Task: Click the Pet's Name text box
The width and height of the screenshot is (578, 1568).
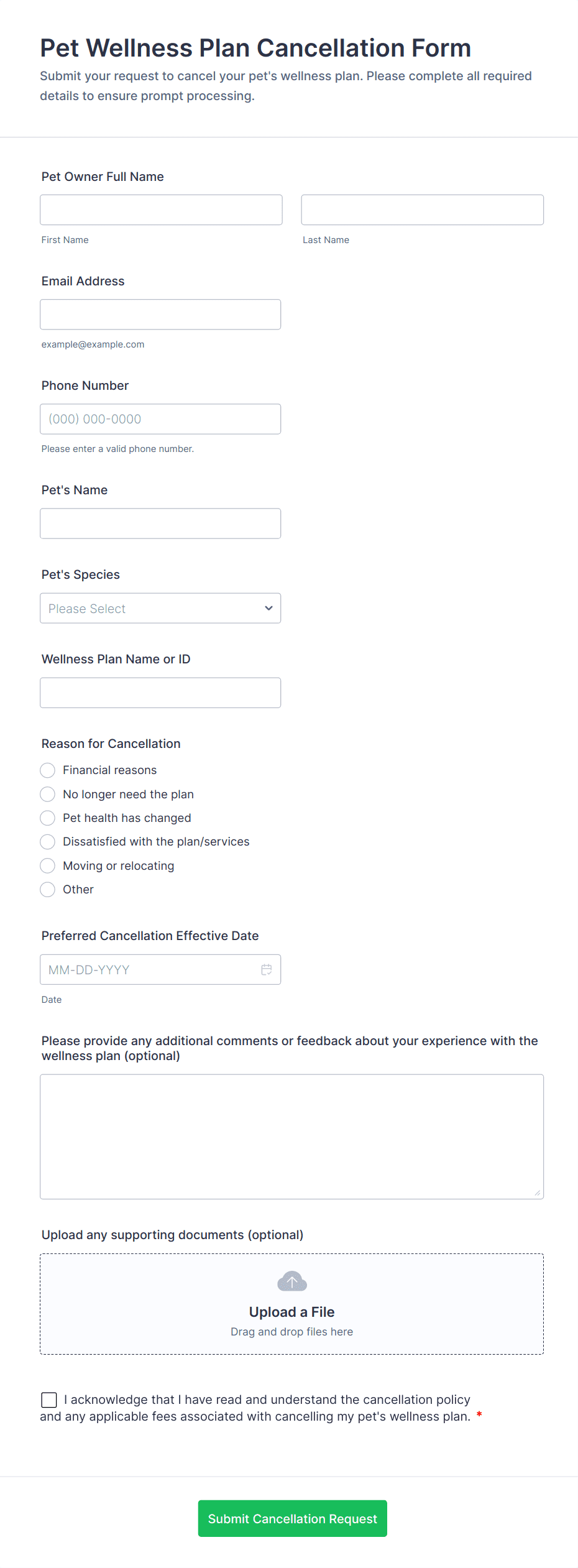Action: click(x=160, y=523)
